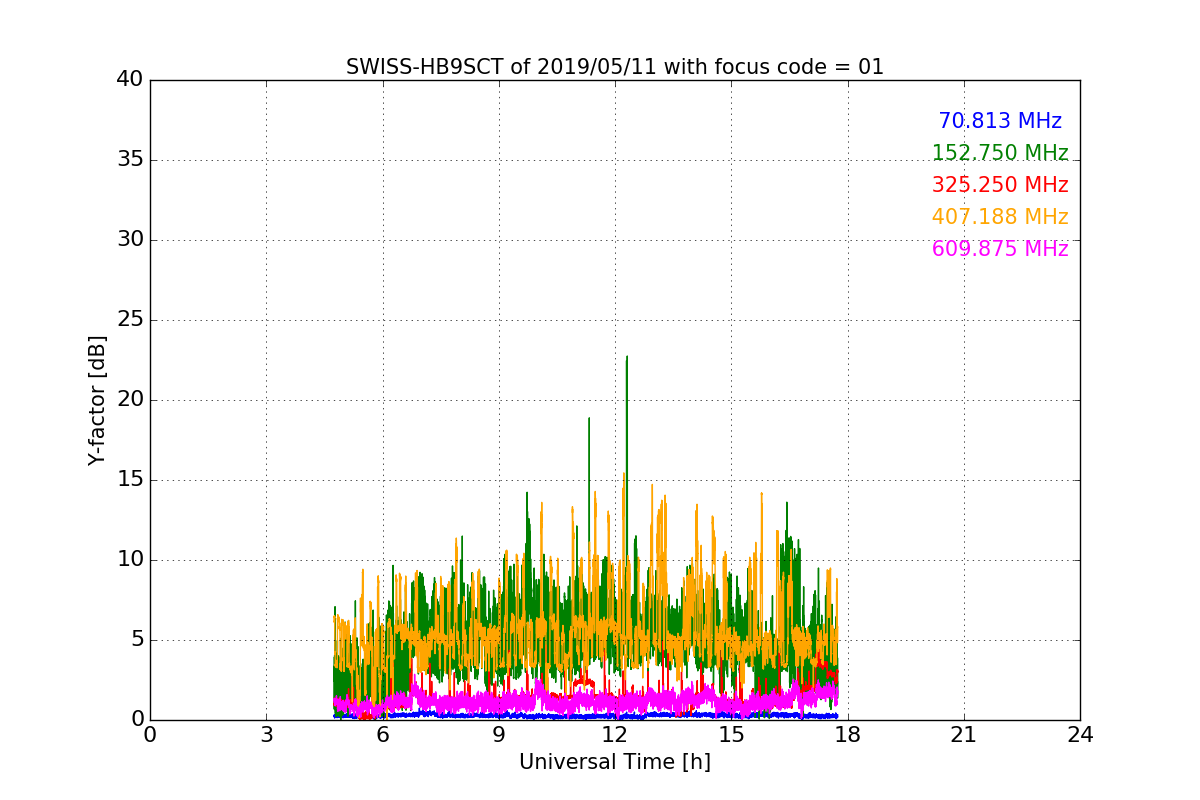Click the plot title SWISS-HB9SCT of 2019/05/11
The height and width of the screenshot is (800, 1200).
click(x=614, y=67)
